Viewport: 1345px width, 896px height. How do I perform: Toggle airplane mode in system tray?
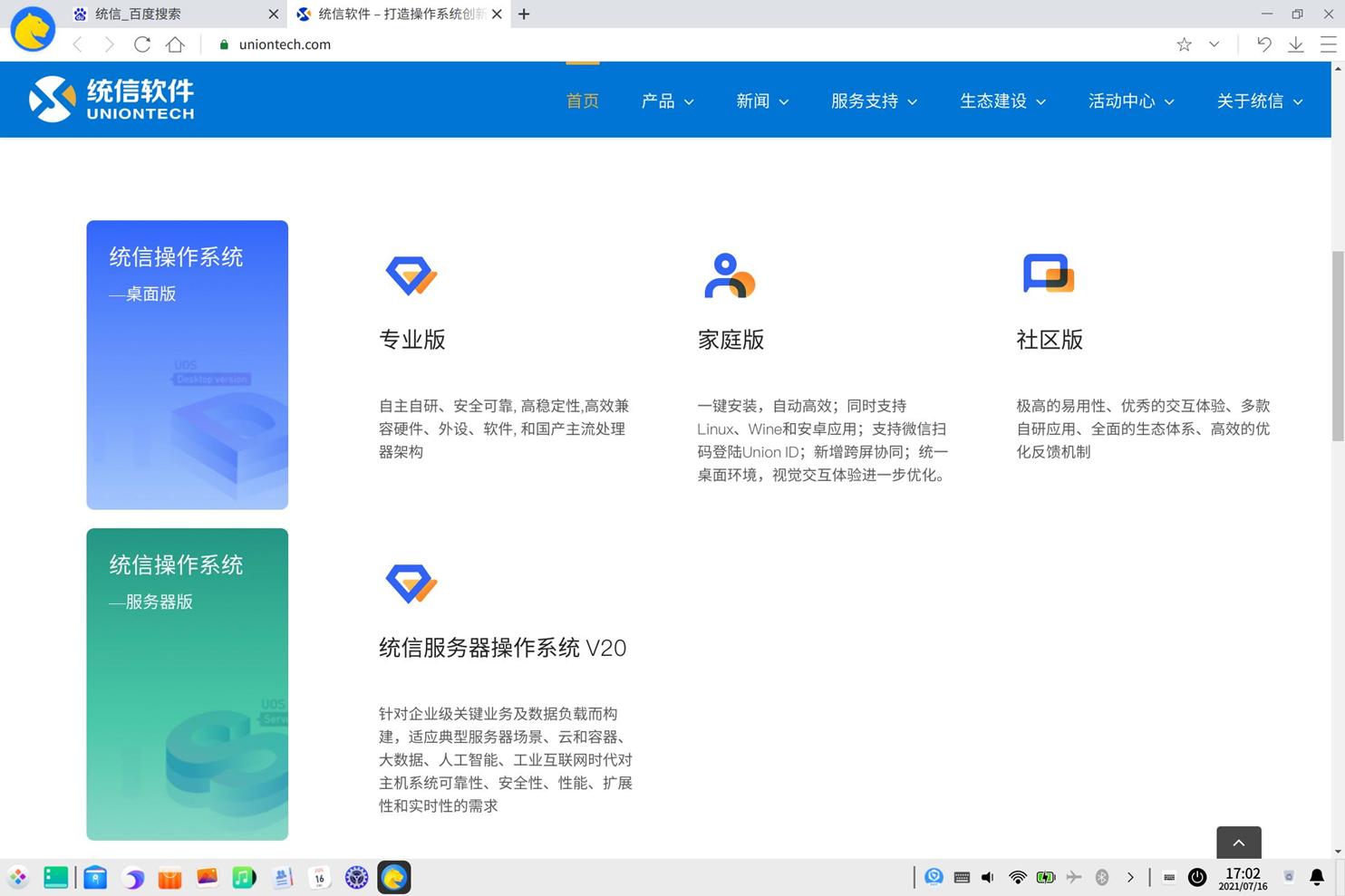point(1073,877)
